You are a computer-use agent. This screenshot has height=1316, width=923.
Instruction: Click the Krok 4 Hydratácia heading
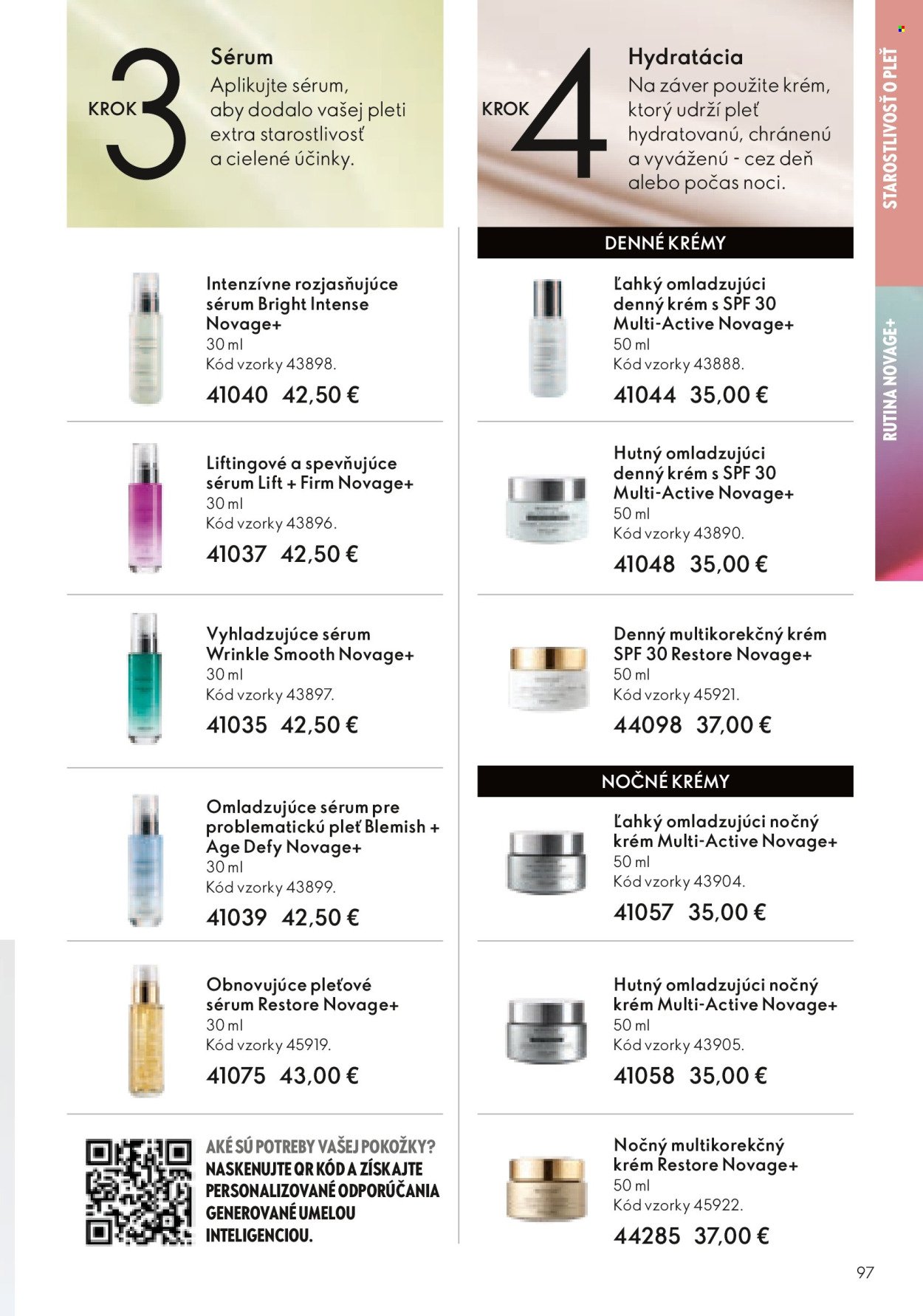pos(685,57)
